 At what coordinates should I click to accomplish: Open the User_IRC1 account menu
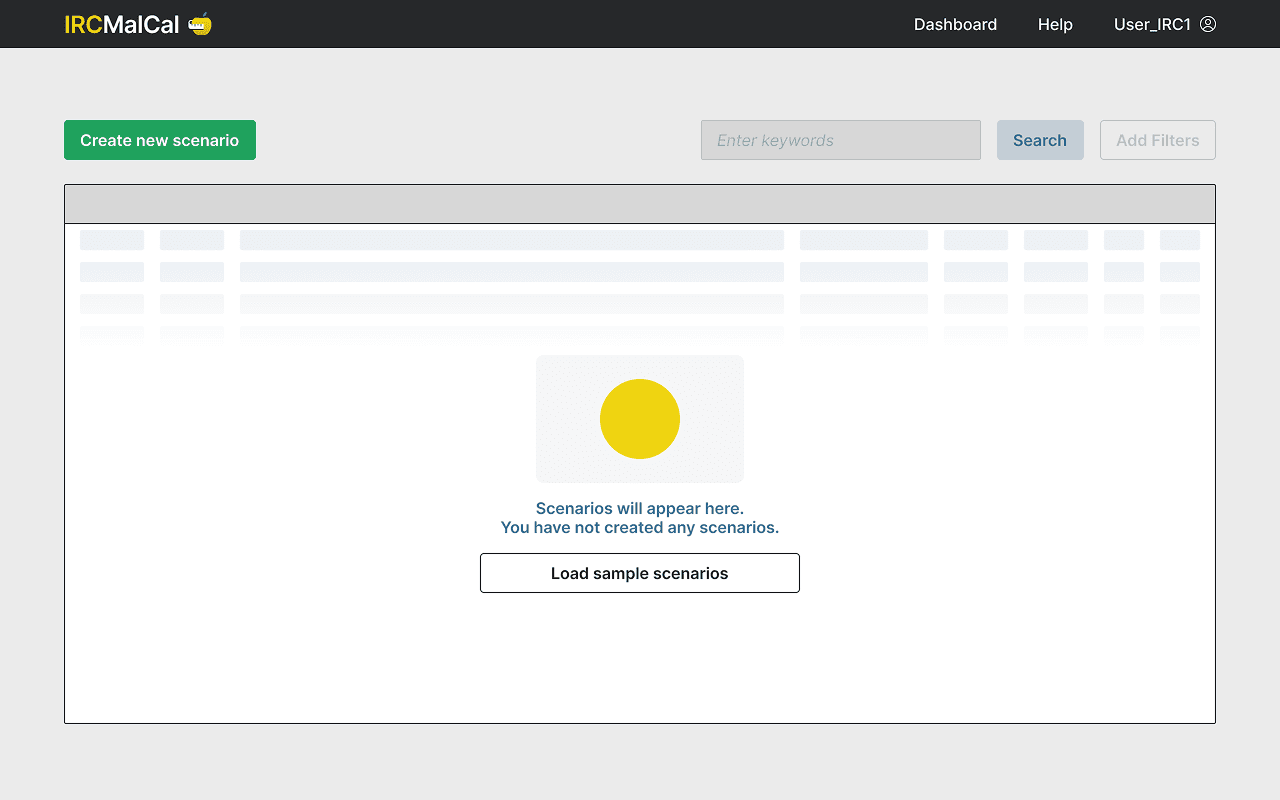click(x=1165, y=24)
